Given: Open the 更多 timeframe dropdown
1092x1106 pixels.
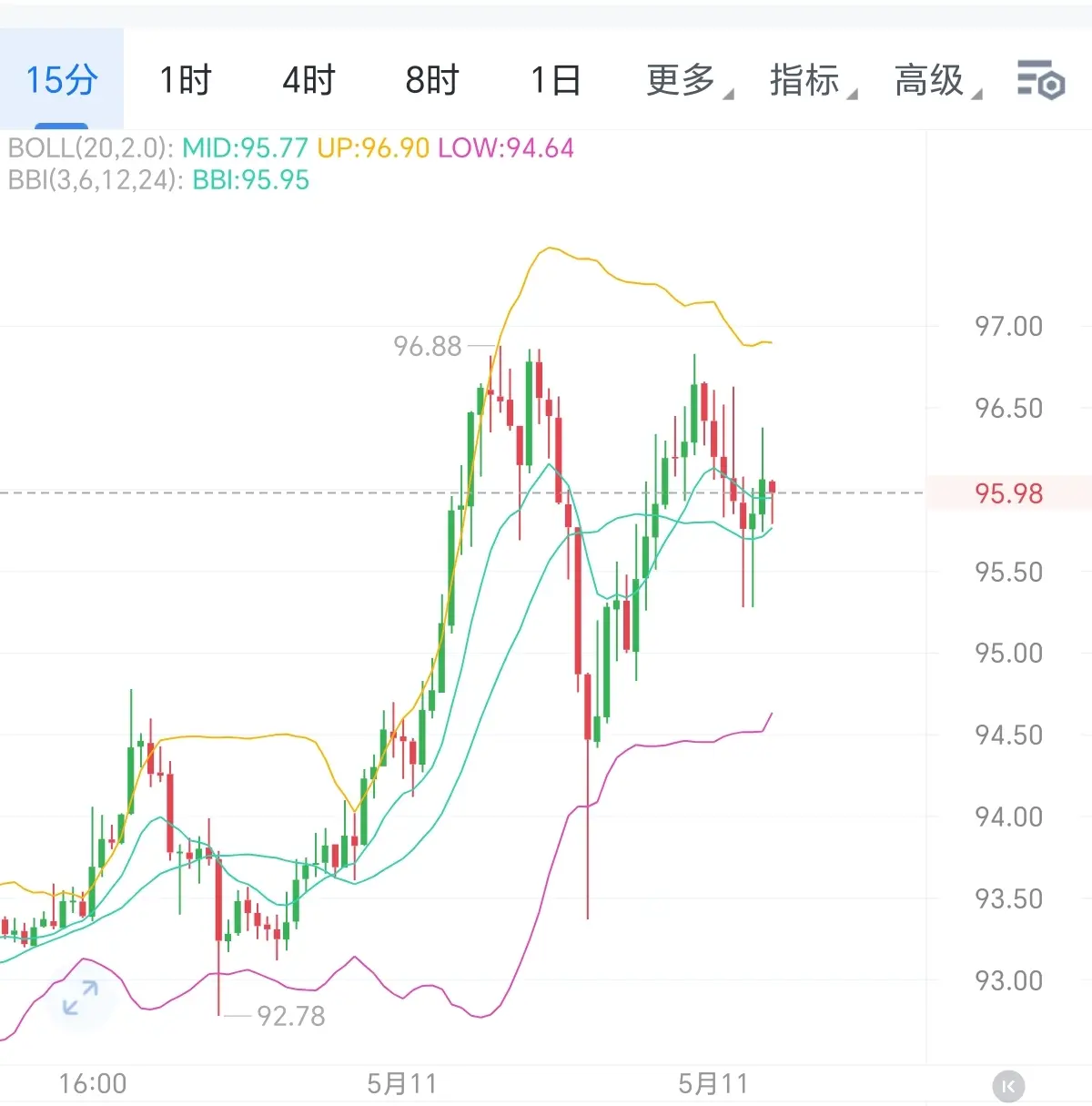Looking at the screenshot, I should click(x=689, y=80).
